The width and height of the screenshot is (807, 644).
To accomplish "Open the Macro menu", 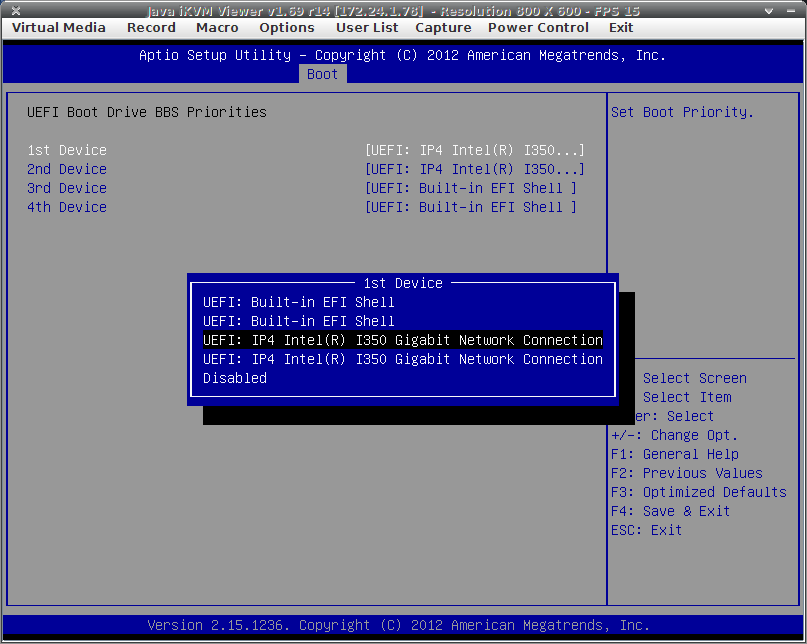I will coord(217,28).
